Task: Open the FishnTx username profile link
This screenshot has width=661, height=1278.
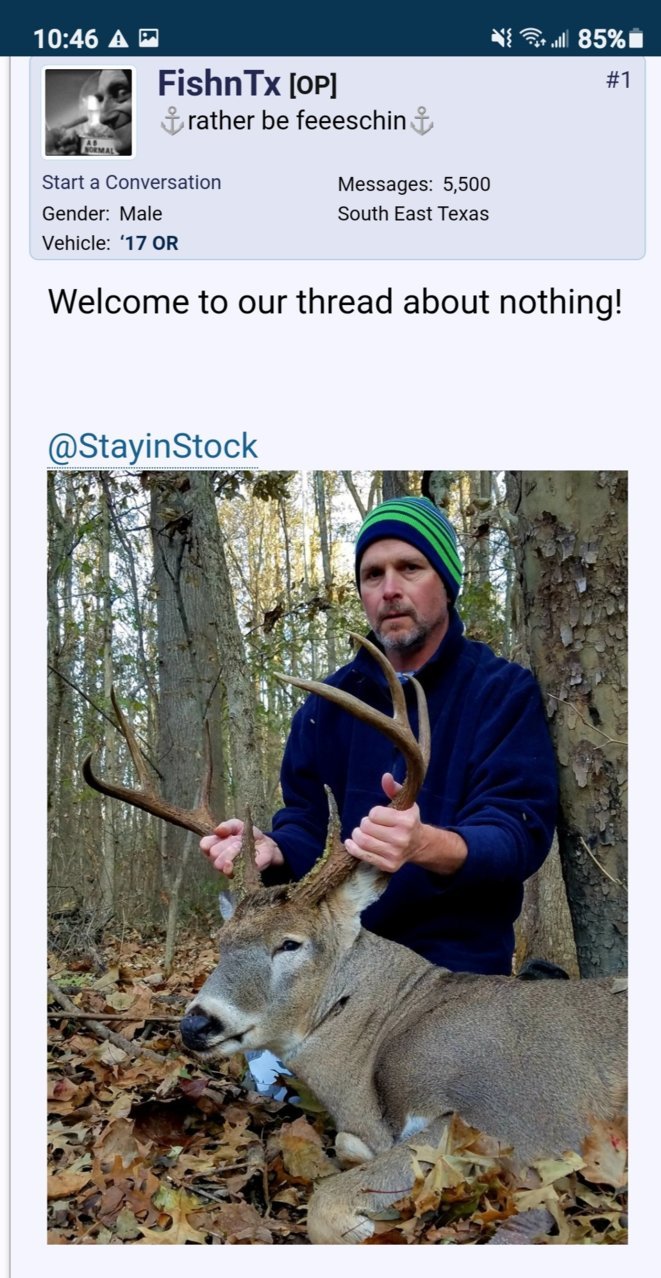Action: point(219,84)
